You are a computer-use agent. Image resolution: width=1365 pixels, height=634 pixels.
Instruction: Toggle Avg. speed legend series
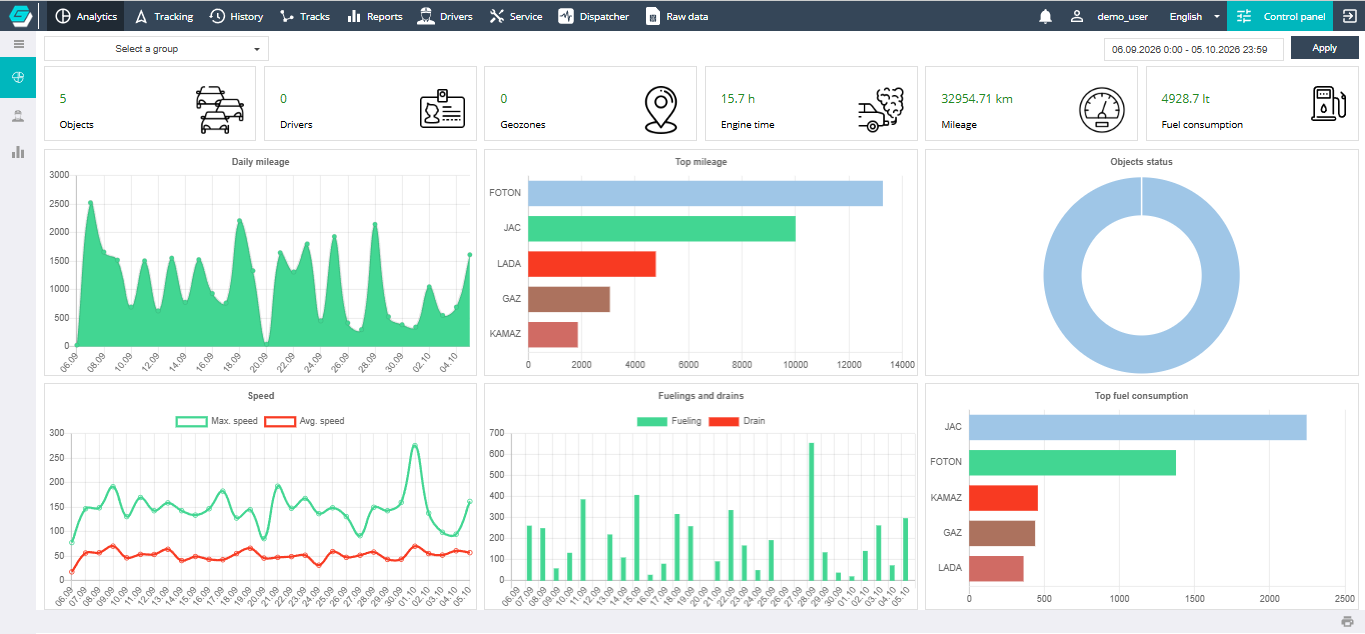(x=304, y=421)
